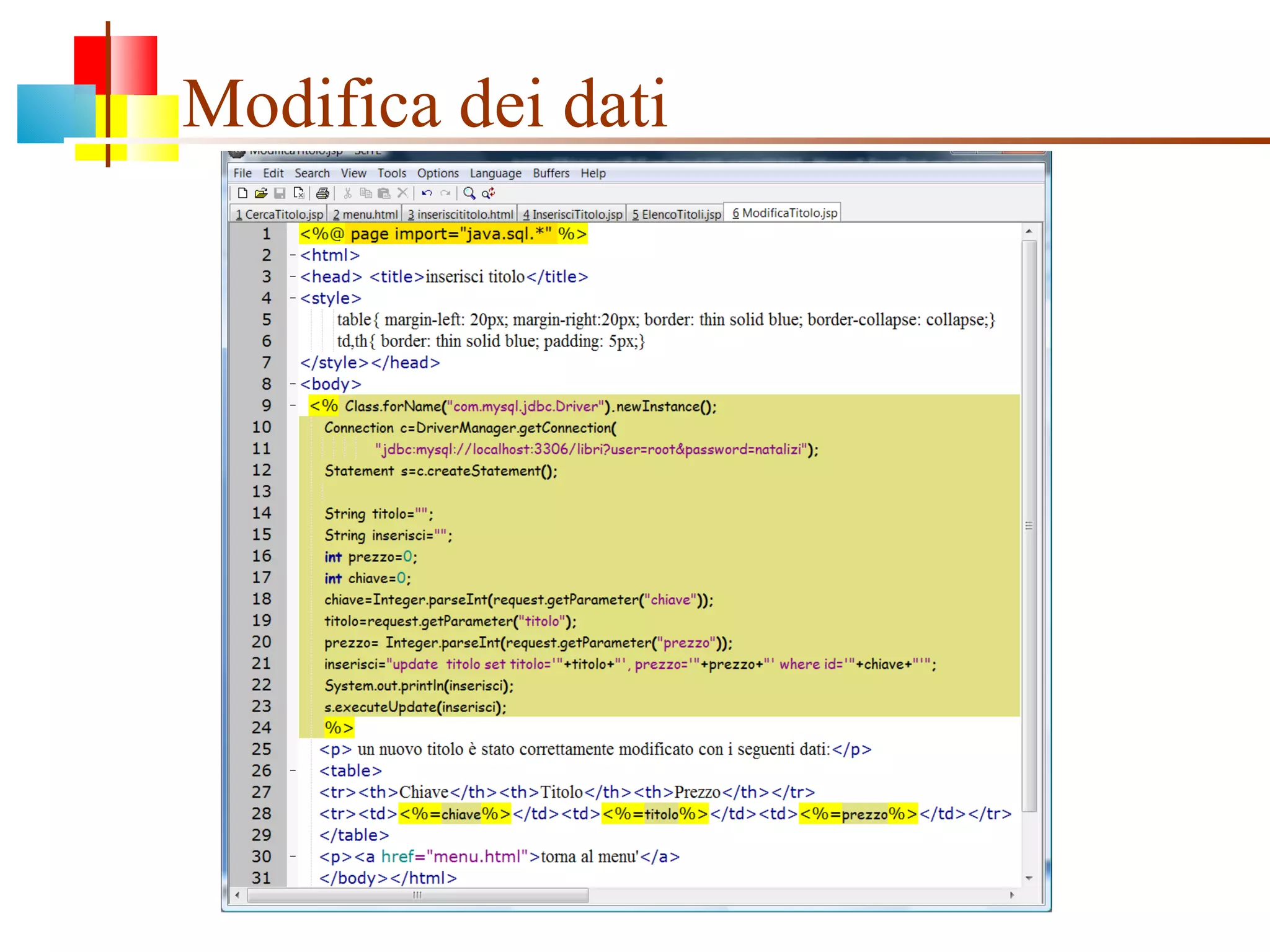This screenshot has width=1270, height=952.
Task: Click the Find magnifier icon
Action: 469,193
